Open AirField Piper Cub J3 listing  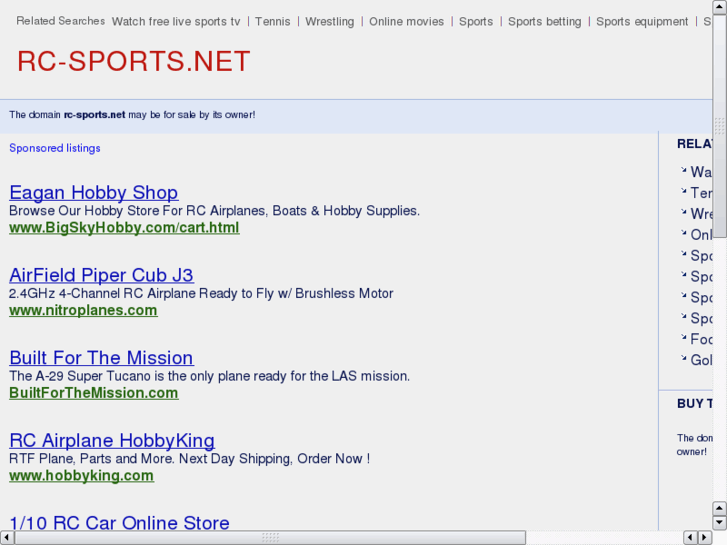(x=102, y=275)
